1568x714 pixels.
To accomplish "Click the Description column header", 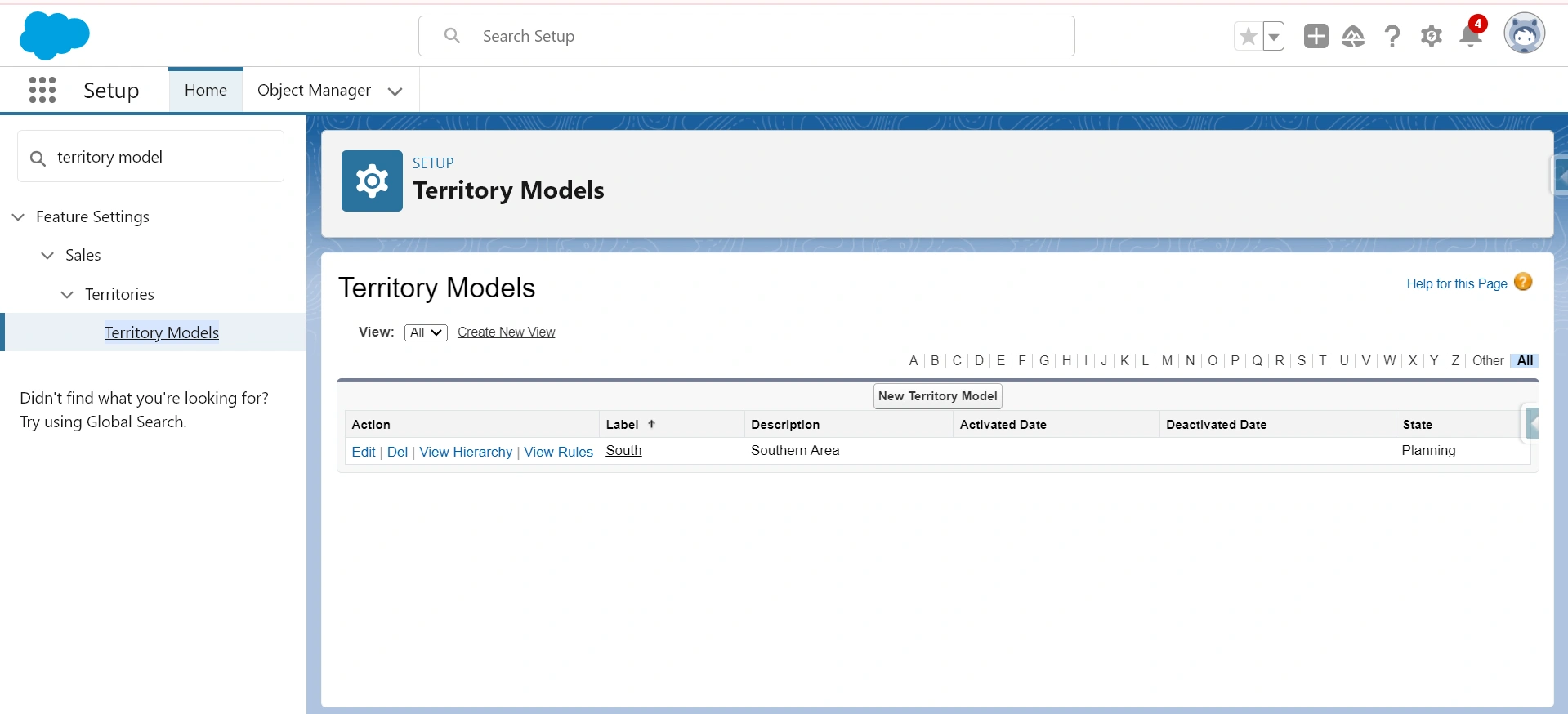I will coord(785,424).
